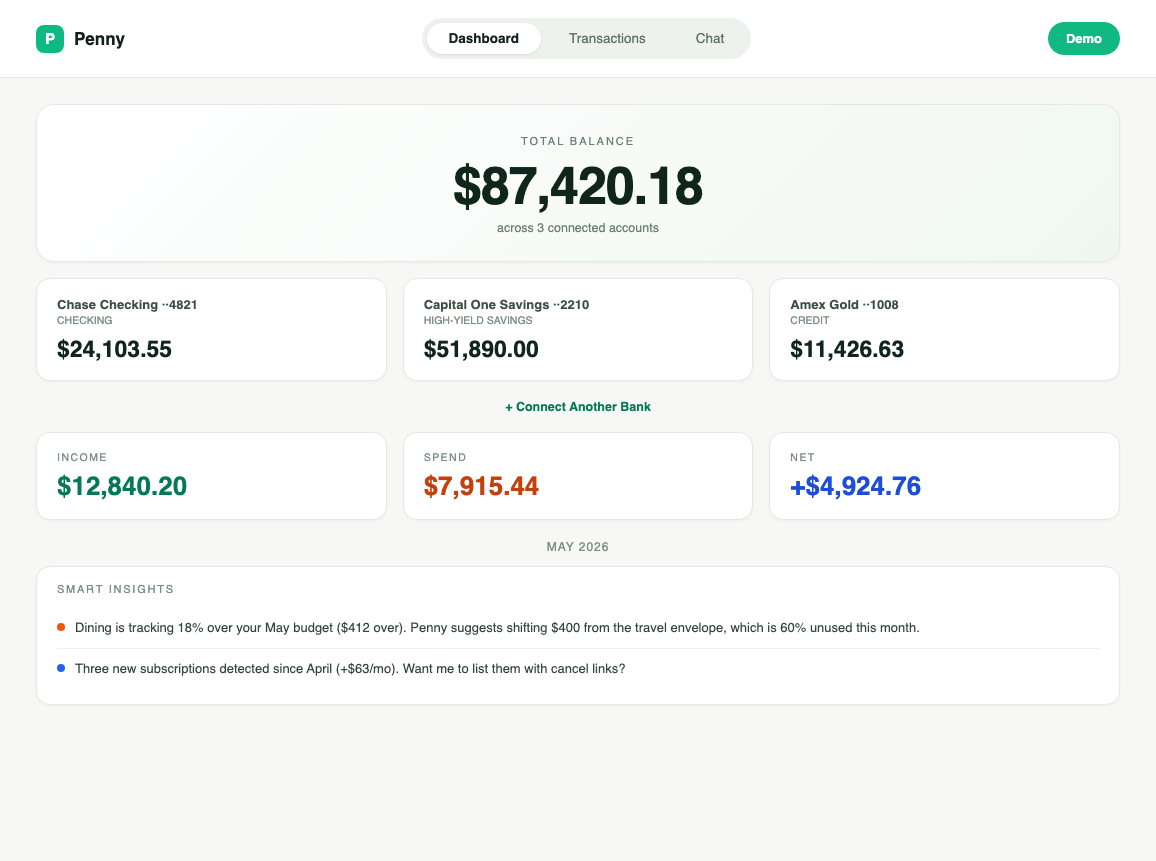Open the Capital One Savings ··2210 card

point(578,330)
